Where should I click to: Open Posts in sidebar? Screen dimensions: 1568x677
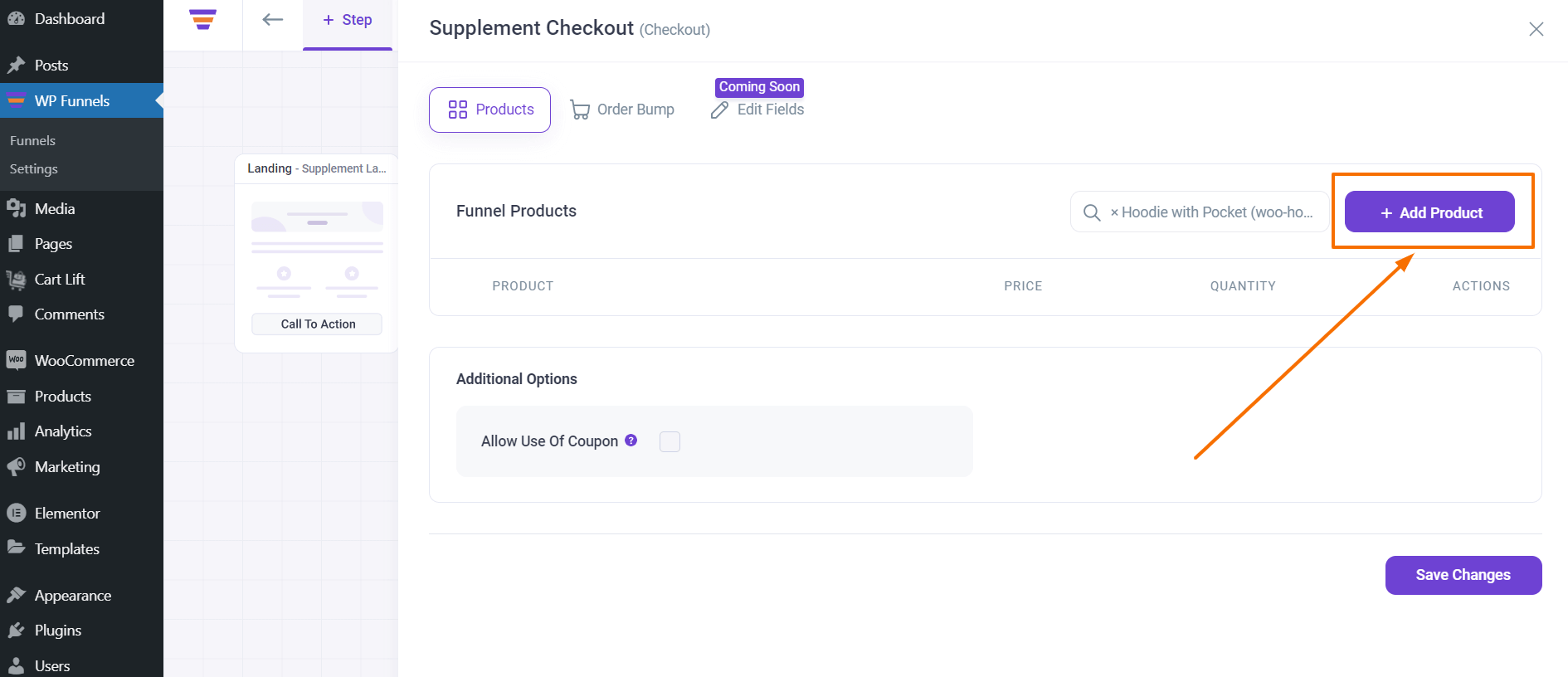tap(51, 65)
